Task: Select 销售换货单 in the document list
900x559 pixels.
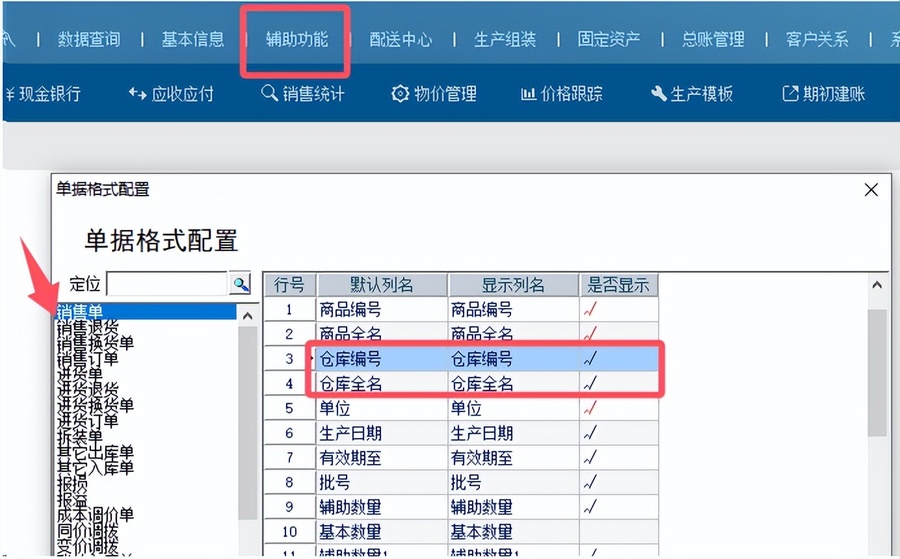Action: click(95, 343)
